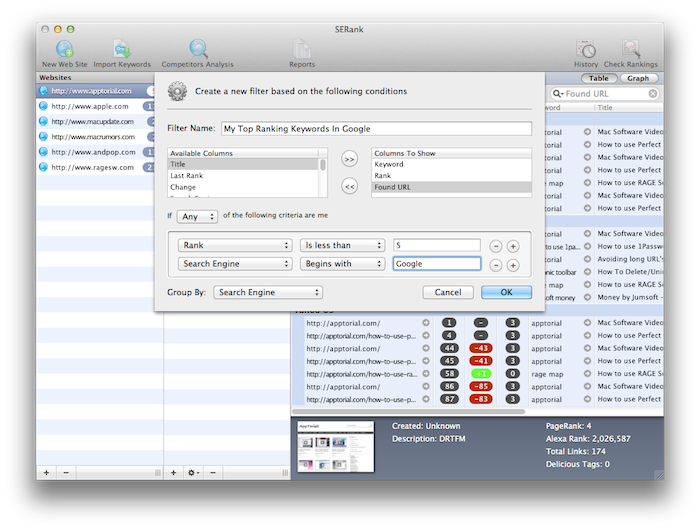Add a website with the plus button
Screen dimensions: 700x530
[x=46, y=472]
